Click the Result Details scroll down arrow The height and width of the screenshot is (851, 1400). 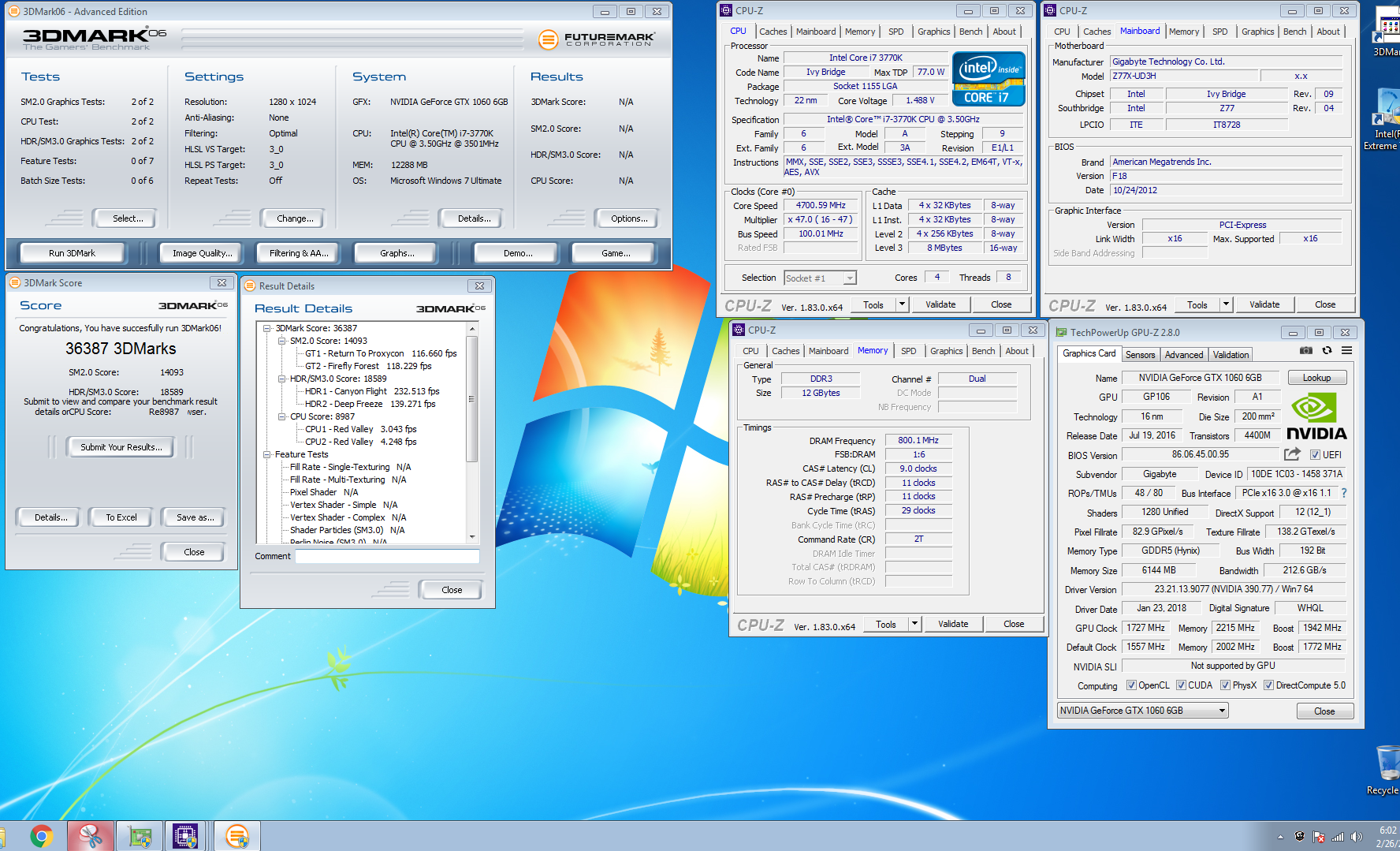(x=472, y=536)
